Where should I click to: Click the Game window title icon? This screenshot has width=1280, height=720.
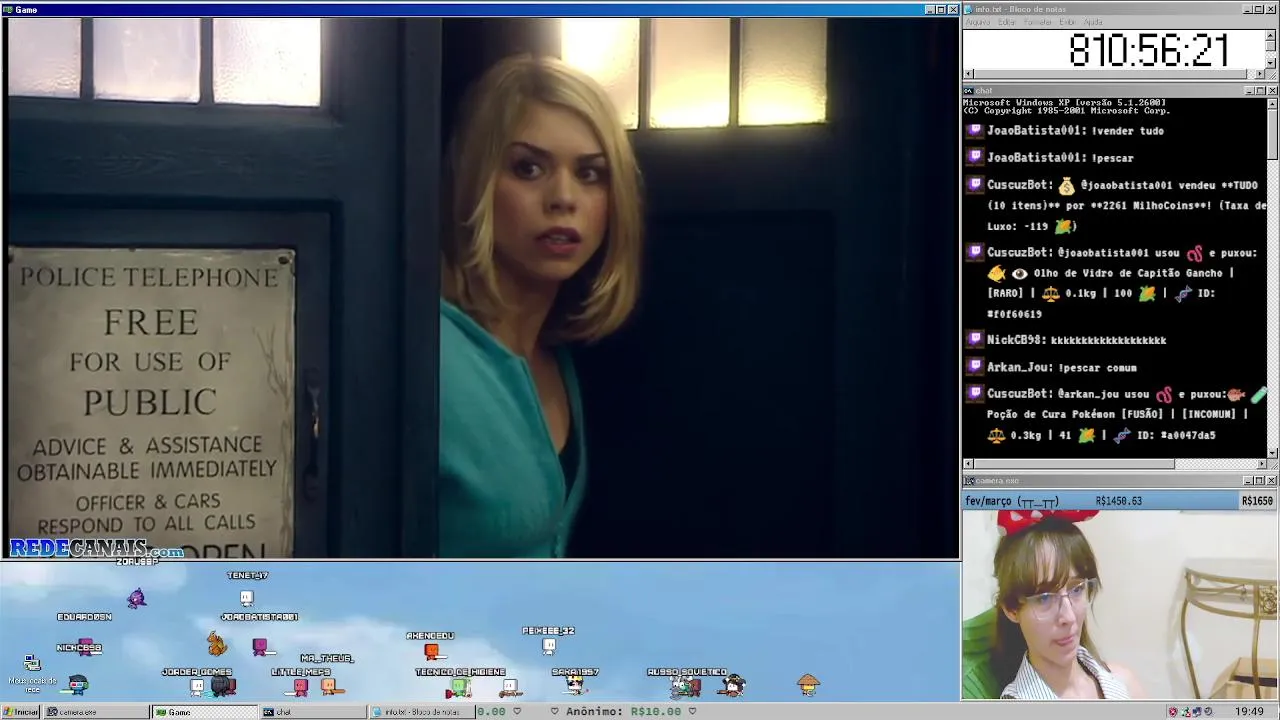(x=7, y=9)
